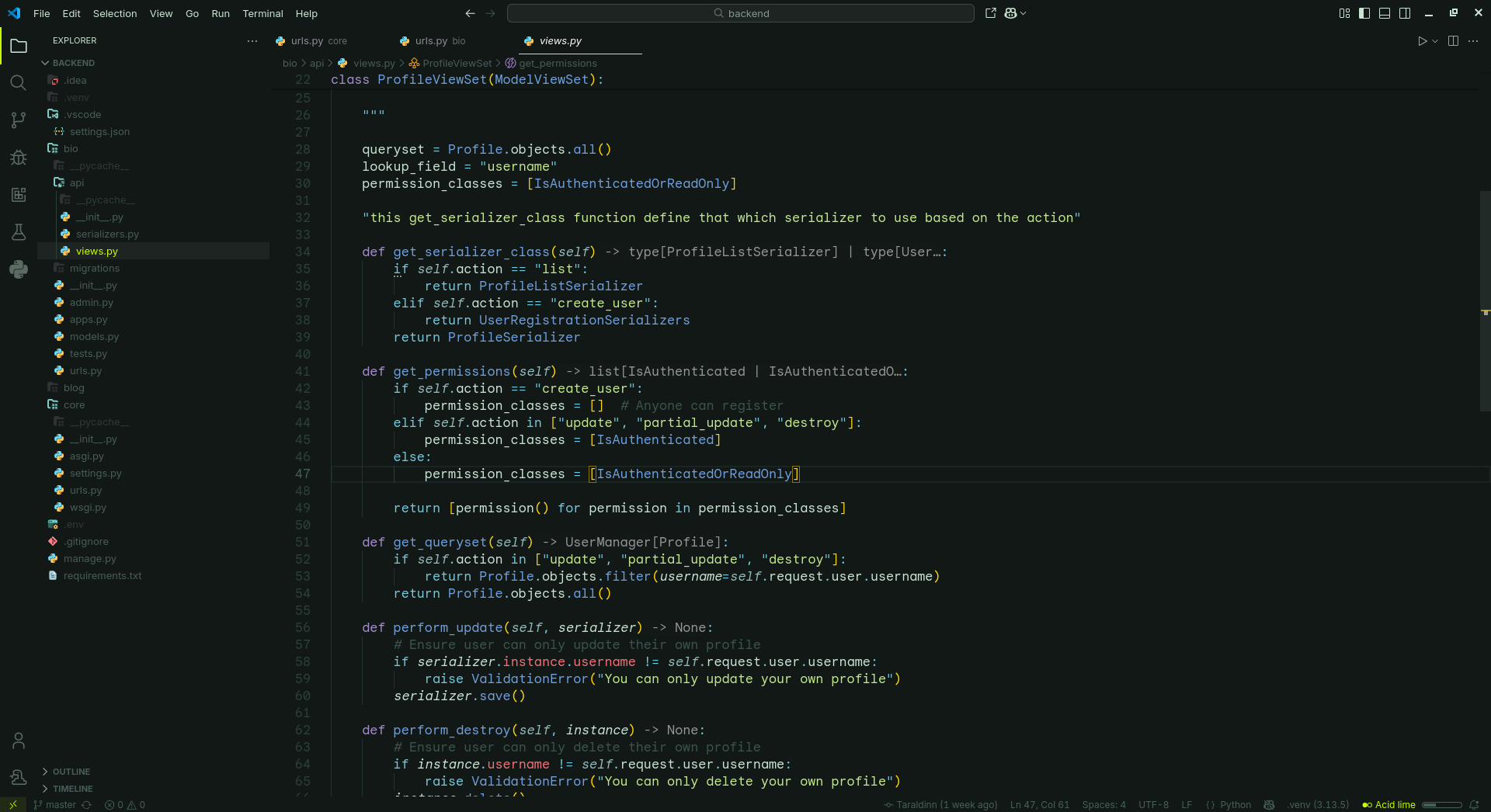Change UTF-8 encoding setting
This screenshot has height=812, width=1491.
pyautogui.click(x=1153, y=805)
